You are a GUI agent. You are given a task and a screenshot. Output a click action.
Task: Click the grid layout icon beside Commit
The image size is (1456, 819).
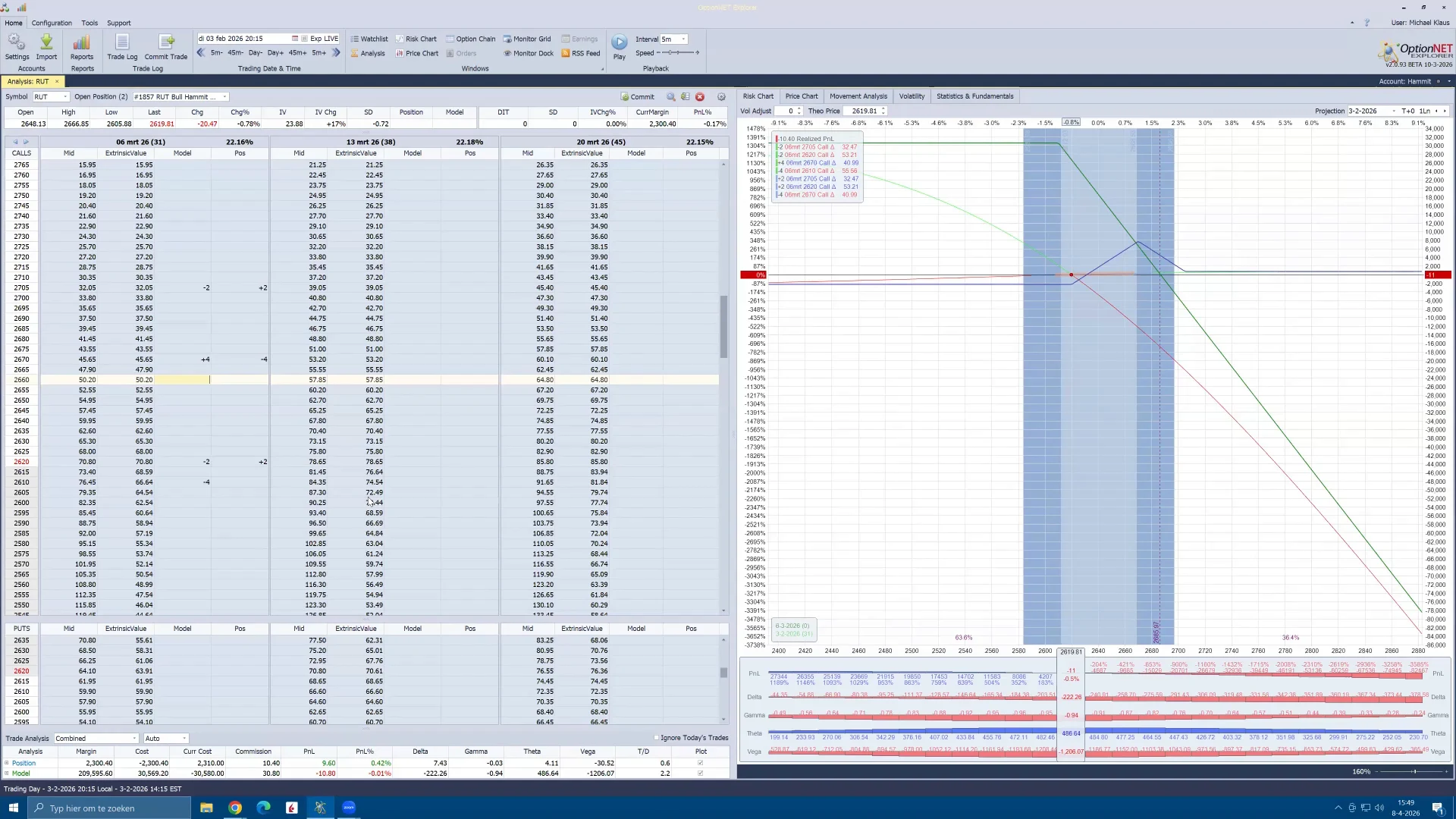click(686, 97)
